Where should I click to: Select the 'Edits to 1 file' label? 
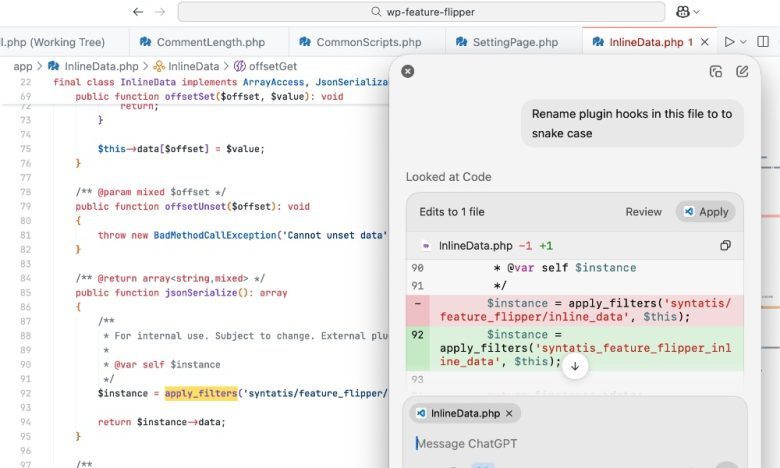(x=452, y=212)
